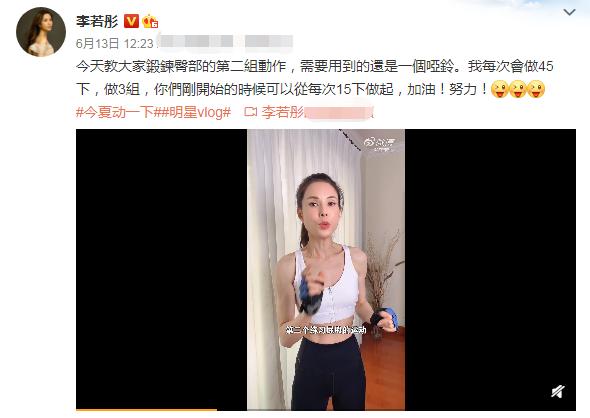Unmute the video with speaker icon
590x418 pixels.
[x=558, y=391]
